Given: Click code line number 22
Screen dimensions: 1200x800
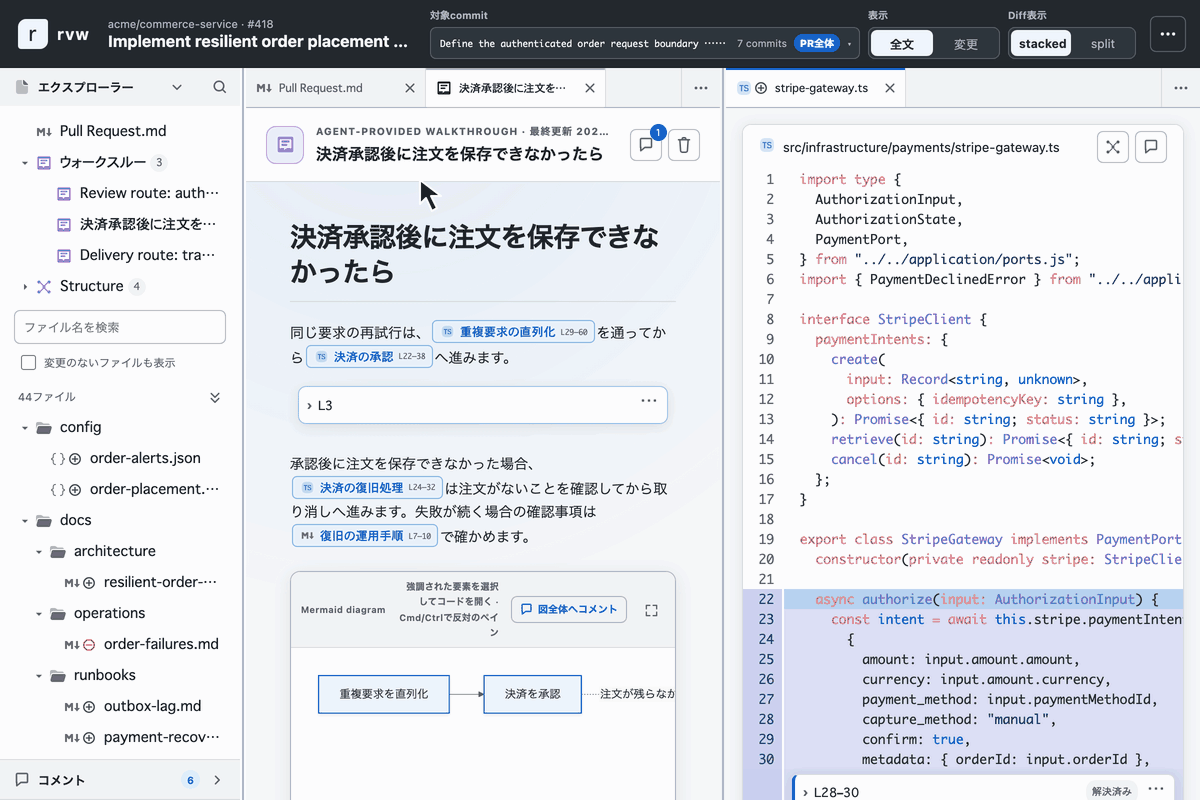Looking at the screenshot, I should [766, 599].
